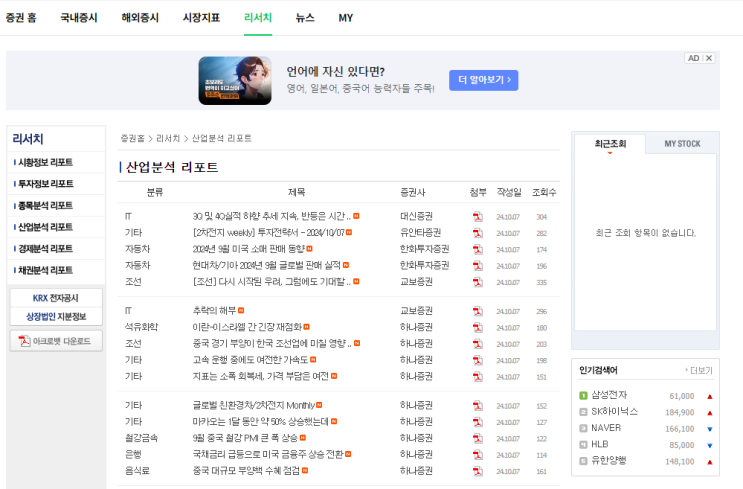This screenshot has height=489, width=743.
Task: Click the 리서치 sidebar heading
Action: (x=28, y=139)
